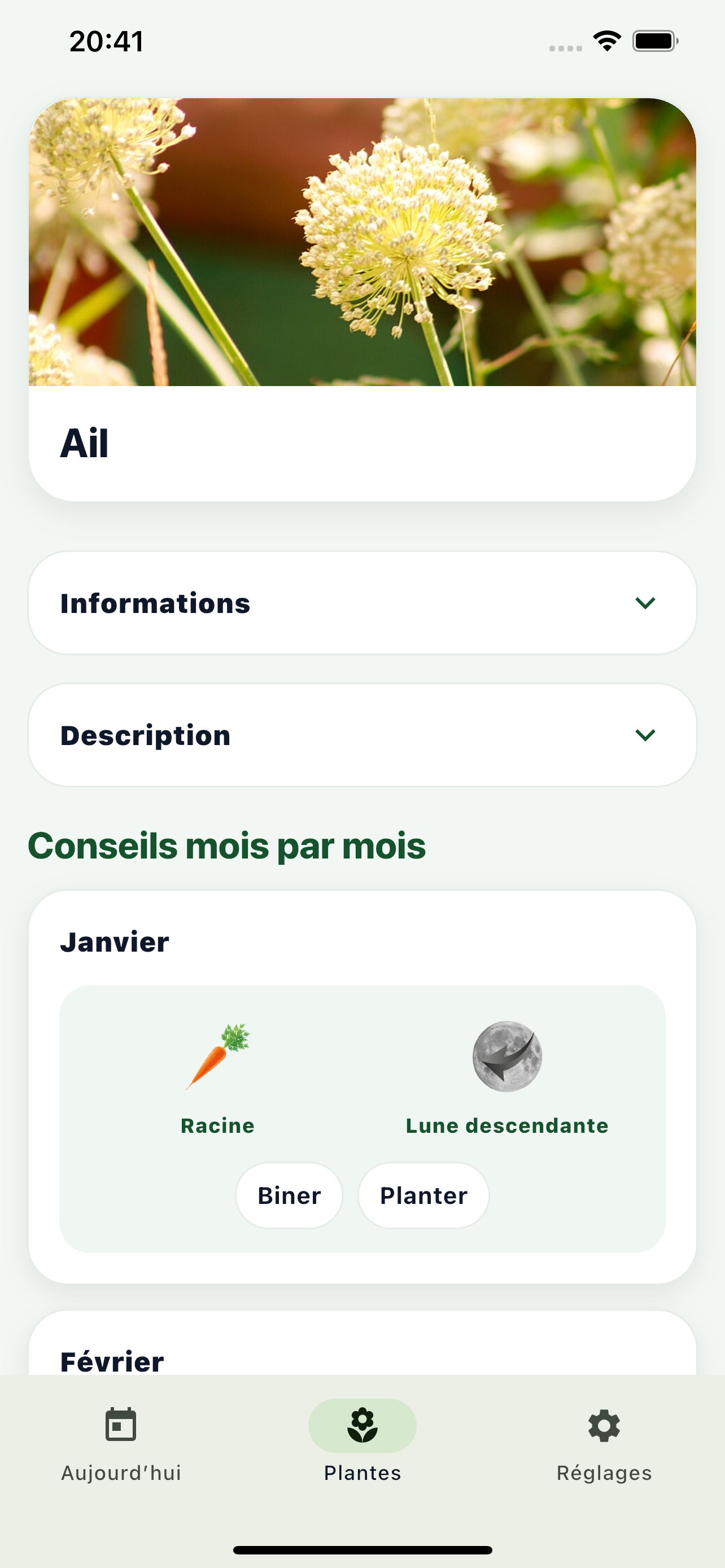Screen dimensions: 725x1568
Task: Tap the Février month card heading
Action: tap(112, 1361)
